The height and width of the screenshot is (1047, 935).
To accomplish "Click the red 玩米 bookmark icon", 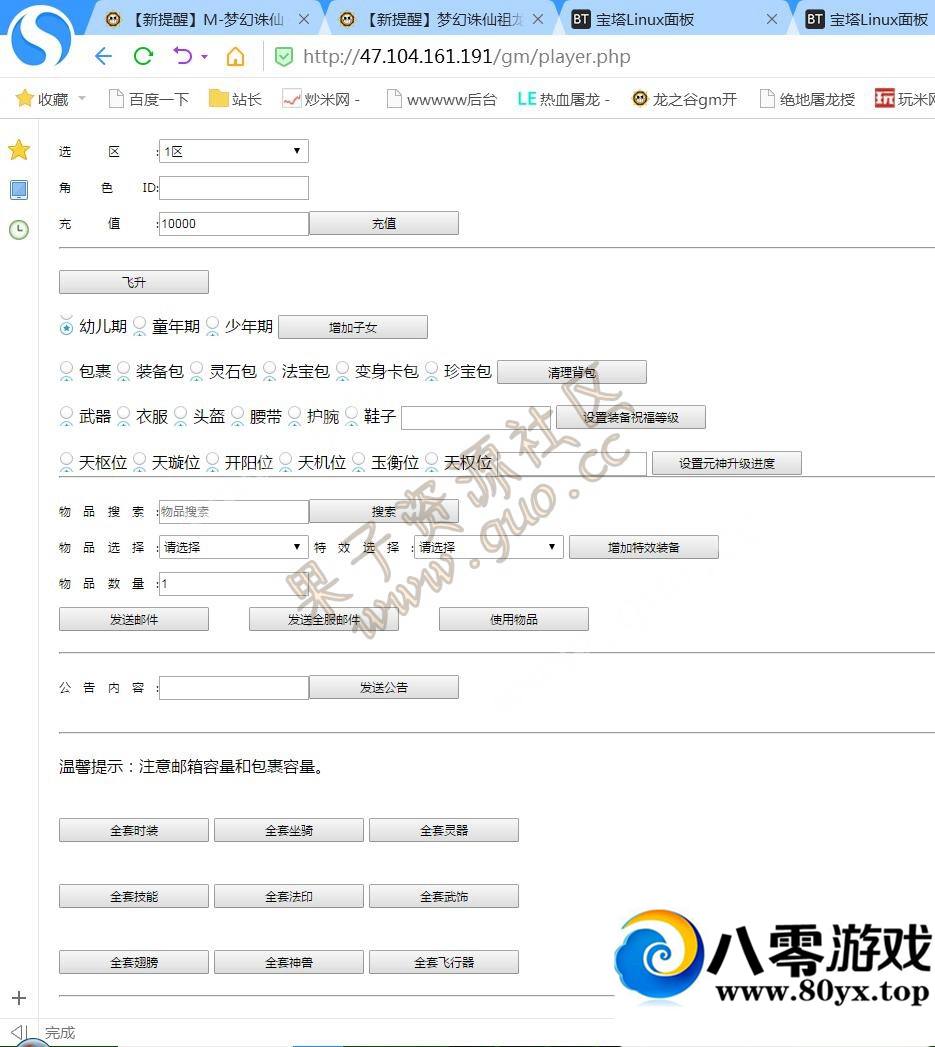I will (884, 99).
